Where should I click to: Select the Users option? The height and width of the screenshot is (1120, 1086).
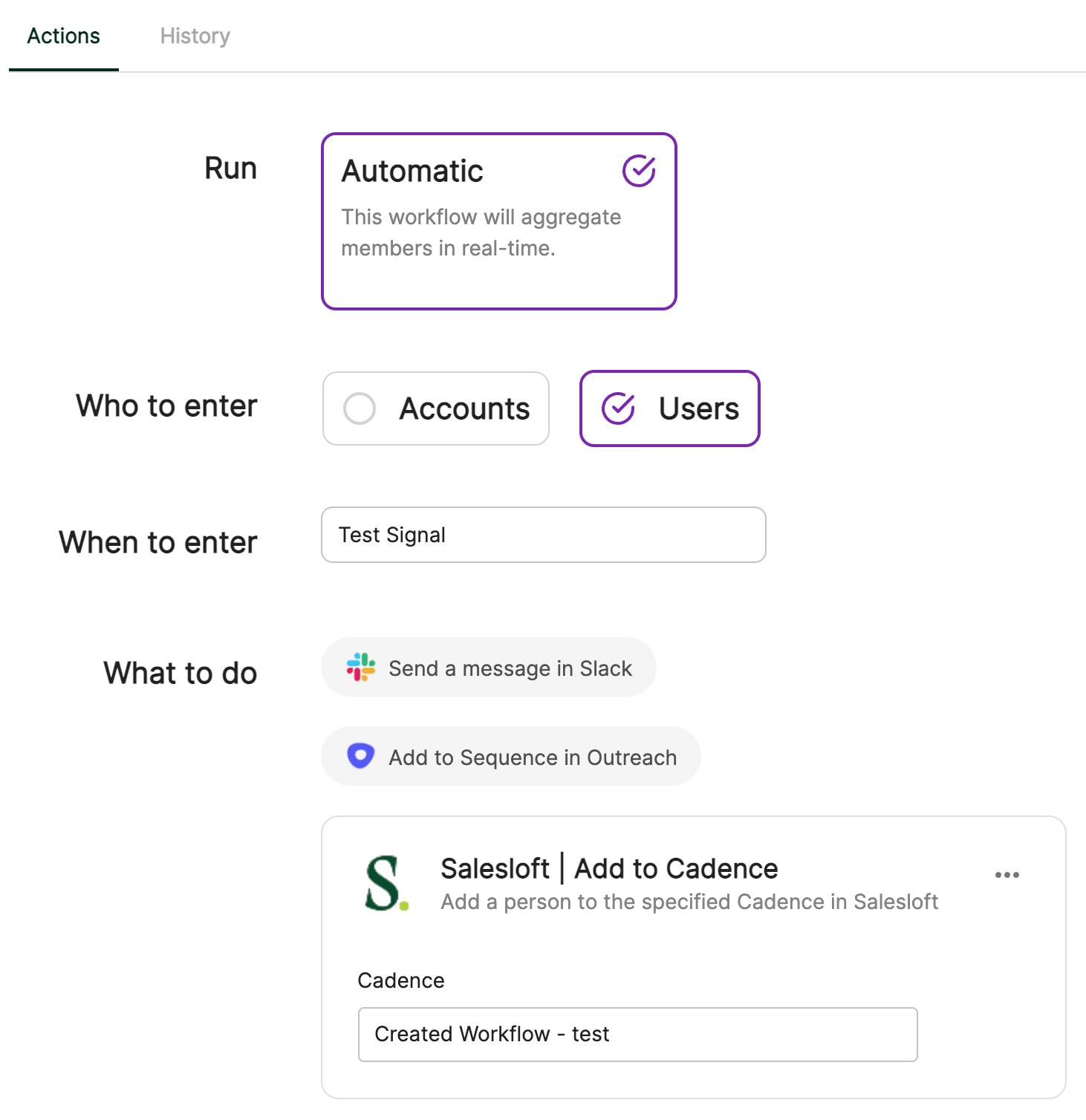point(669,408)
